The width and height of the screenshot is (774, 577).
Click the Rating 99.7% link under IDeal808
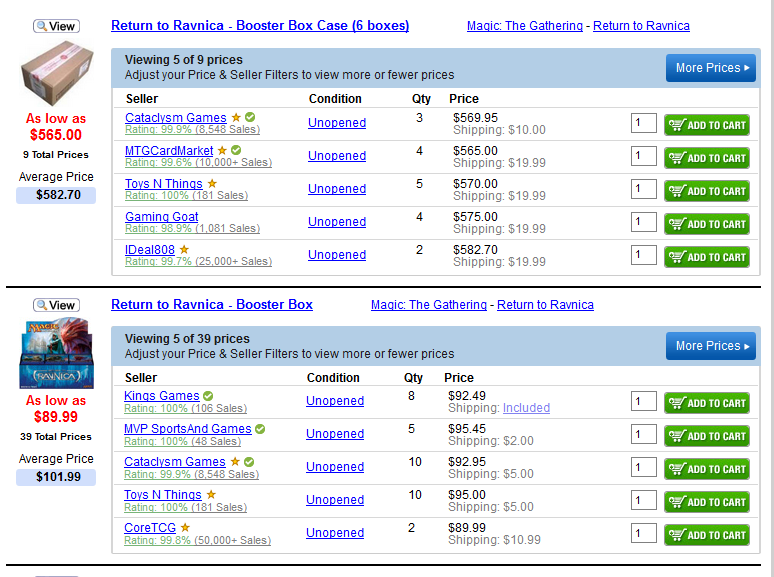click(x=198, y=262)
